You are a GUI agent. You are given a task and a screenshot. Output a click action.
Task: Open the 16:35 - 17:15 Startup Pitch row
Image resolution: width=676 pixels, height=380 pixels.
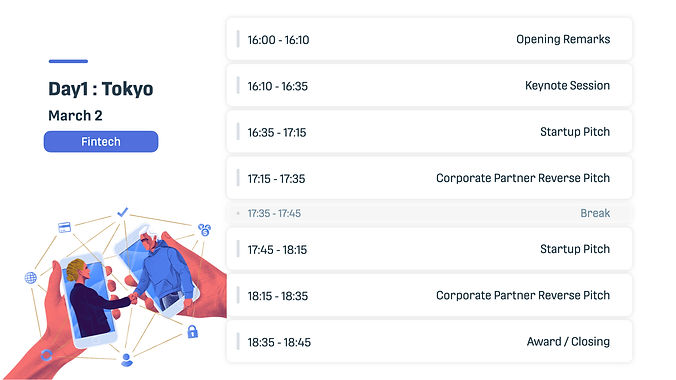429,132
